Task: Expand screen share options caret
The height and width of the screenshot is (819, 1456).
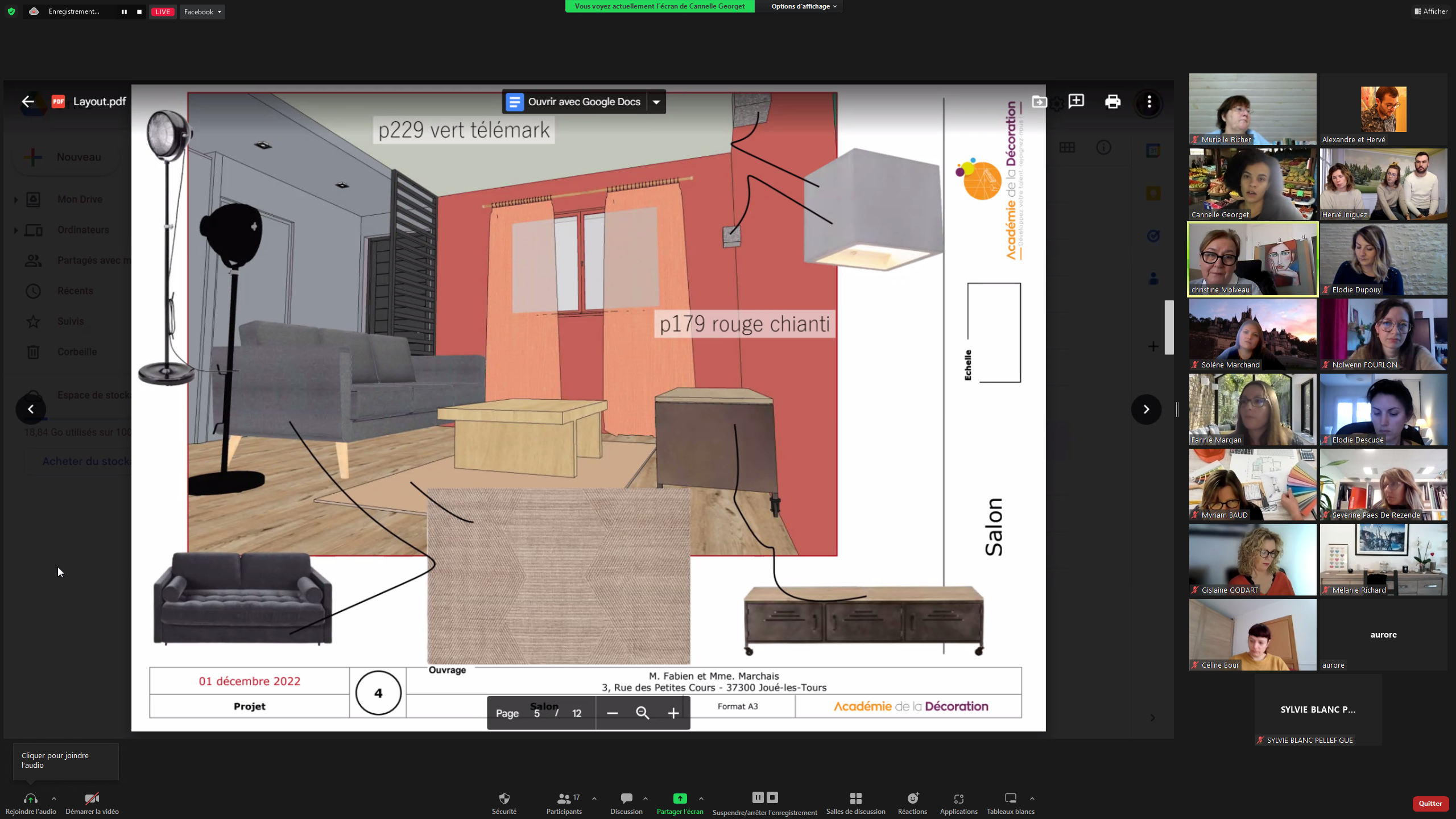Action: click(x=701, y=799)
